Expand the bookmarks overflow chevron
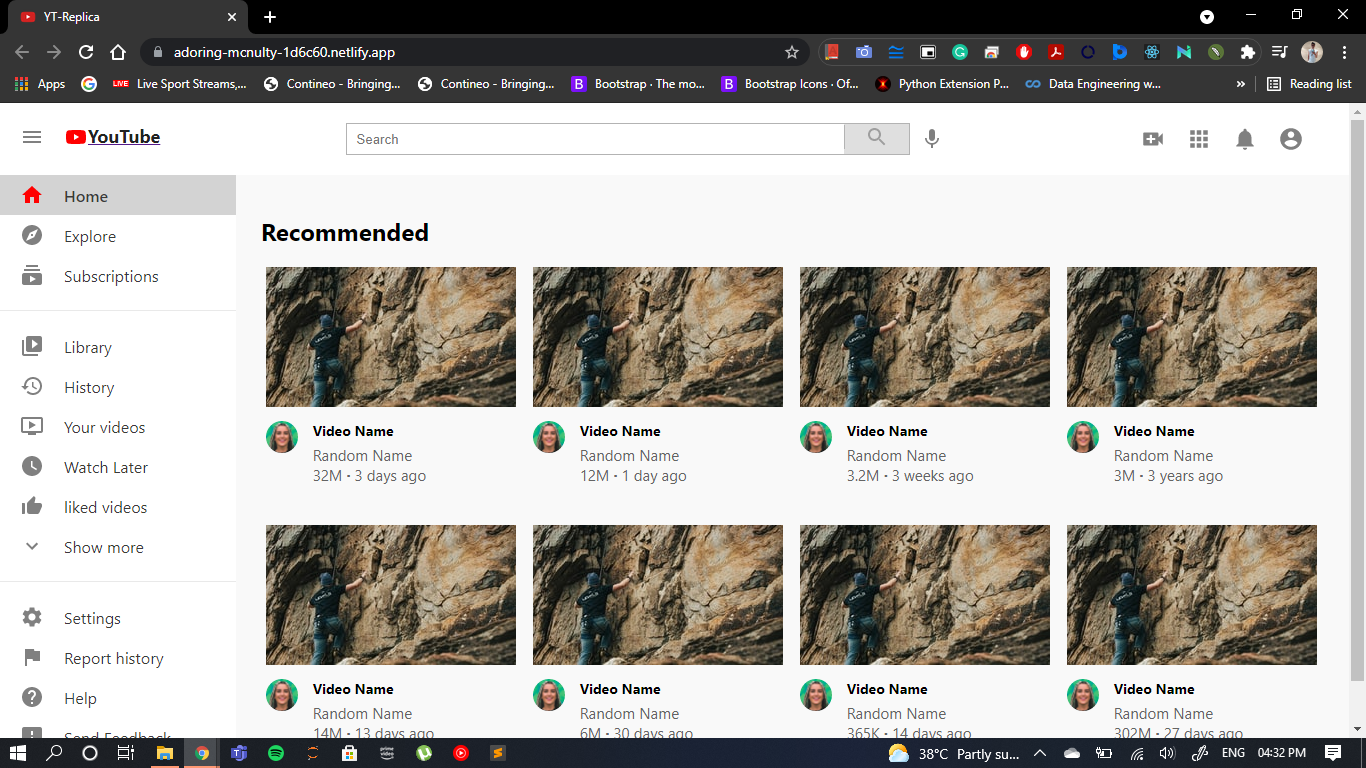 coord(1241,84)
